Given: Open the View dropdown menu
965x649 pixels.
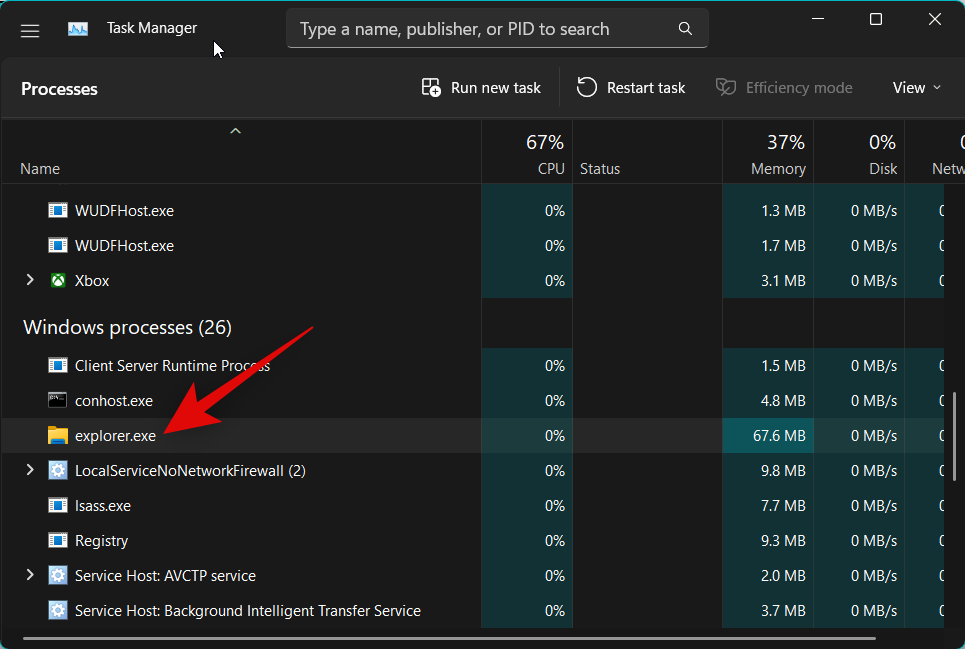Looking at the screenshot, I should coord(916,88).
